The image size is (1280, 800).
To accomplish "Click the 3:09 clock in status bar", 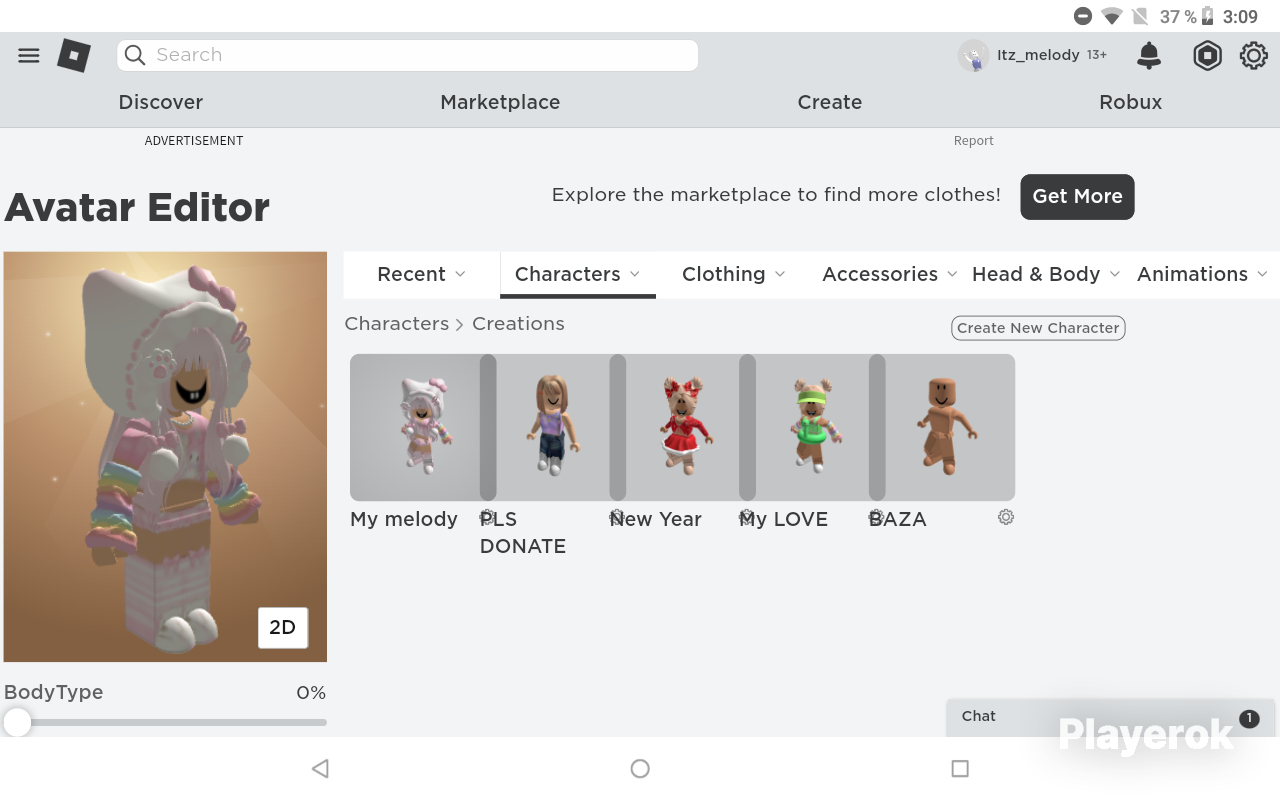I will pos(1241,17).
